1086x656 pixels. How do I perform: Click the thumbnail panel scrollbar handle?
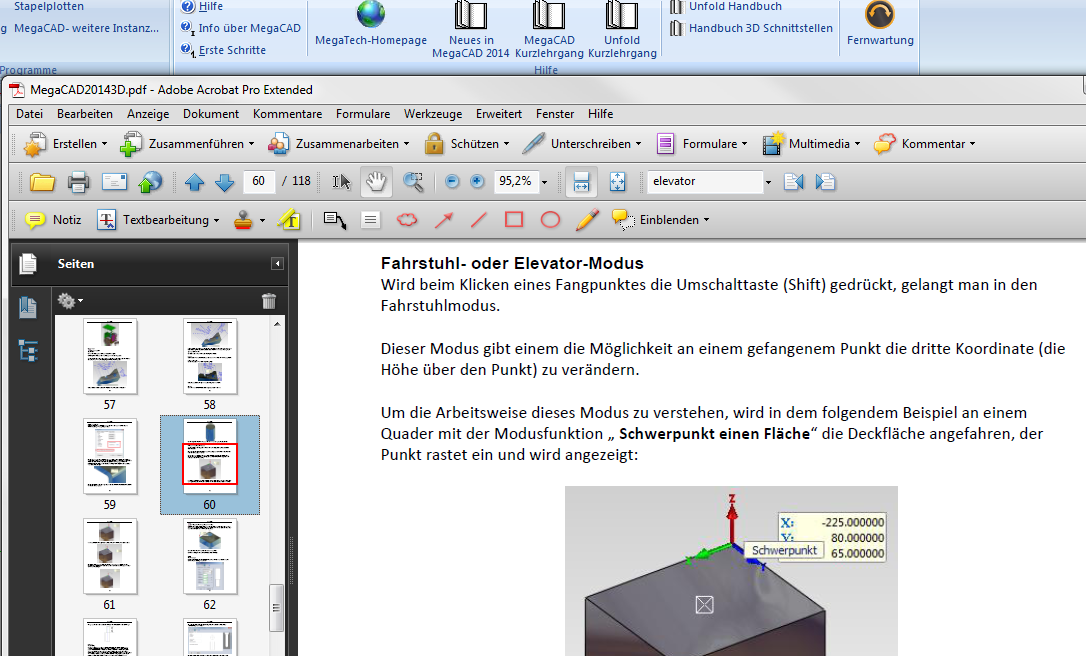[x=276, y=608]
